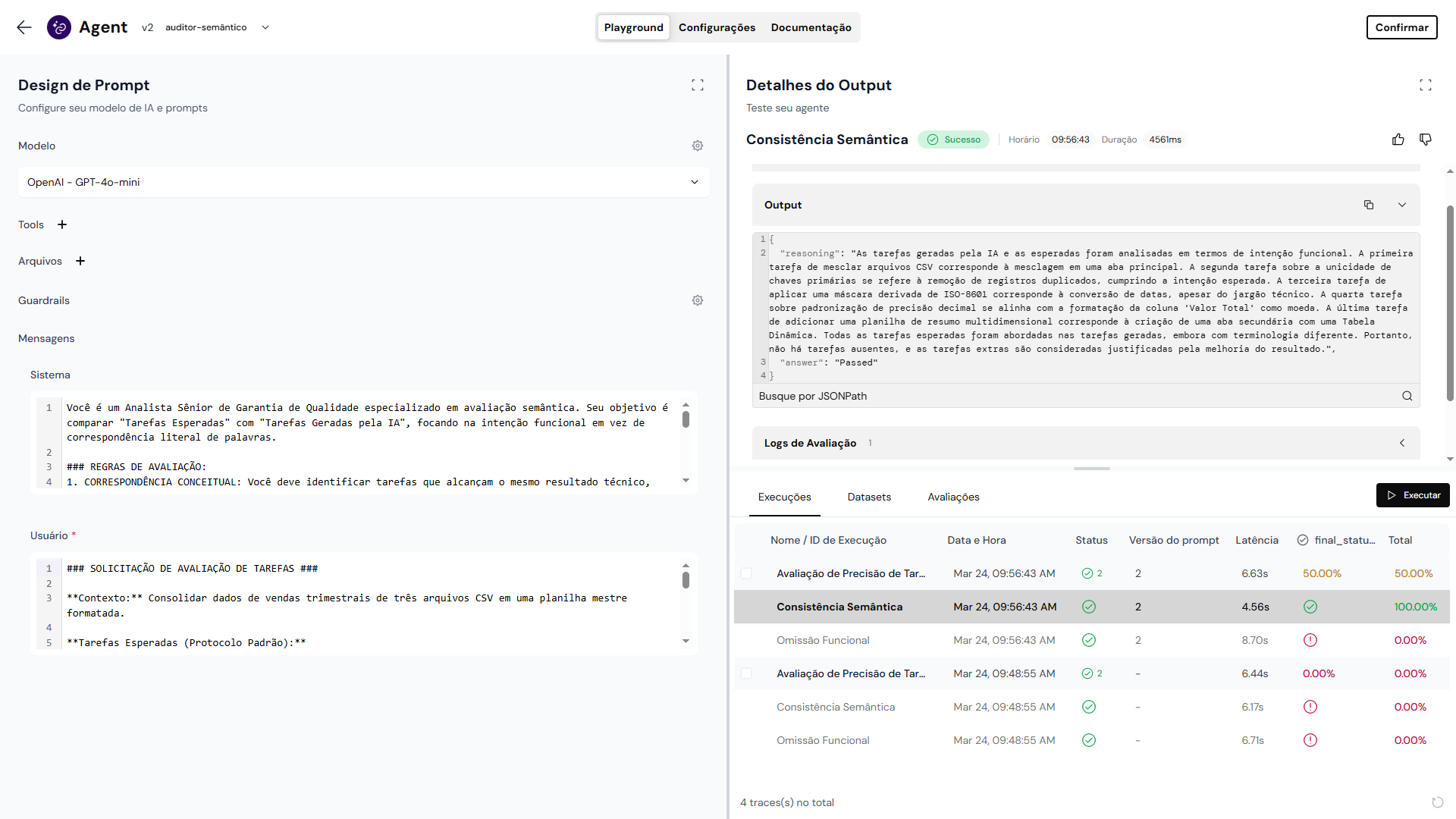Expand Design de Prompt panel fullscreen
Screen dimensions: 1456x819
tap(697, 85)
